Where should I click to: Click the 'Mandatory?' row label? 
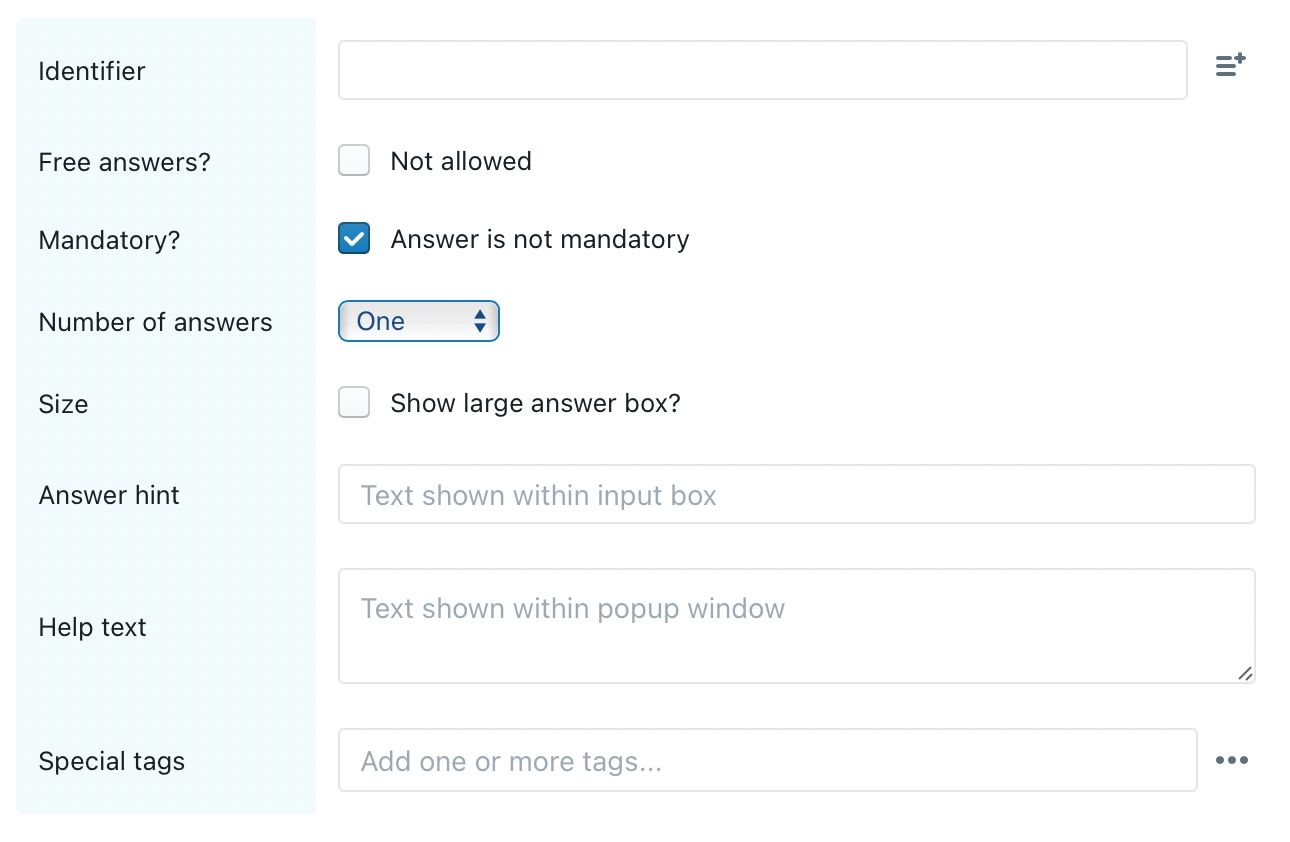pyautogui.click(x=110, y=241)
